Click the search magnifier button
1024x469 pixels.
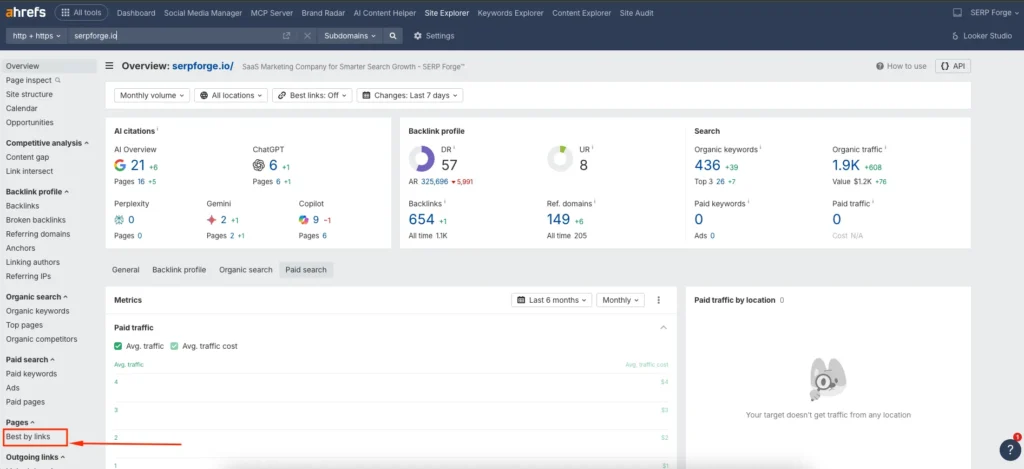tap(394, 36)
